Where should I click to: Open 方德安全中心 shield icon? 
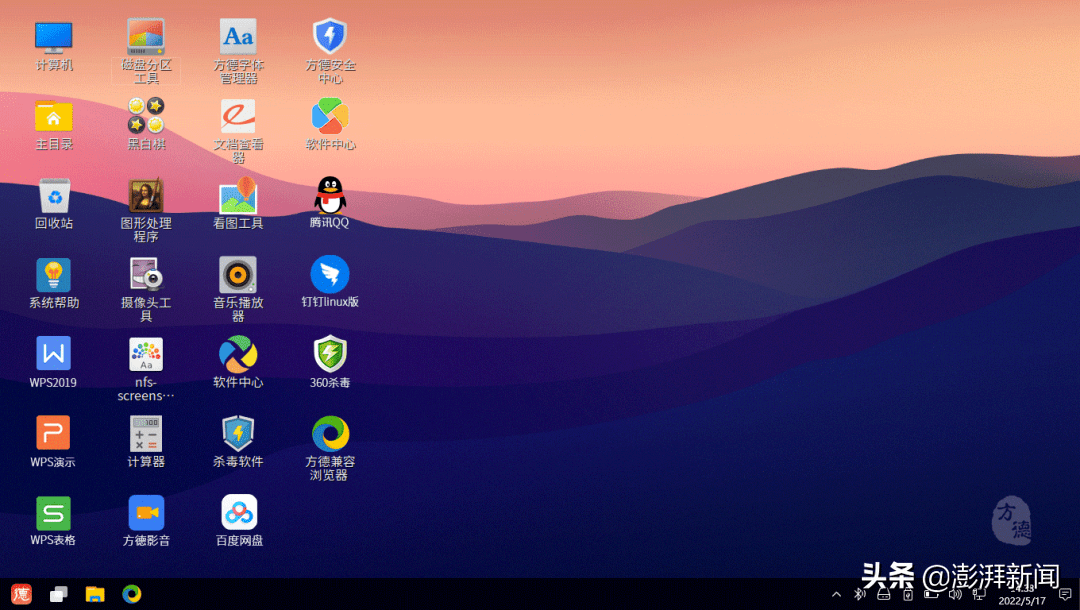pyautogui.click(x=330, y=38)
